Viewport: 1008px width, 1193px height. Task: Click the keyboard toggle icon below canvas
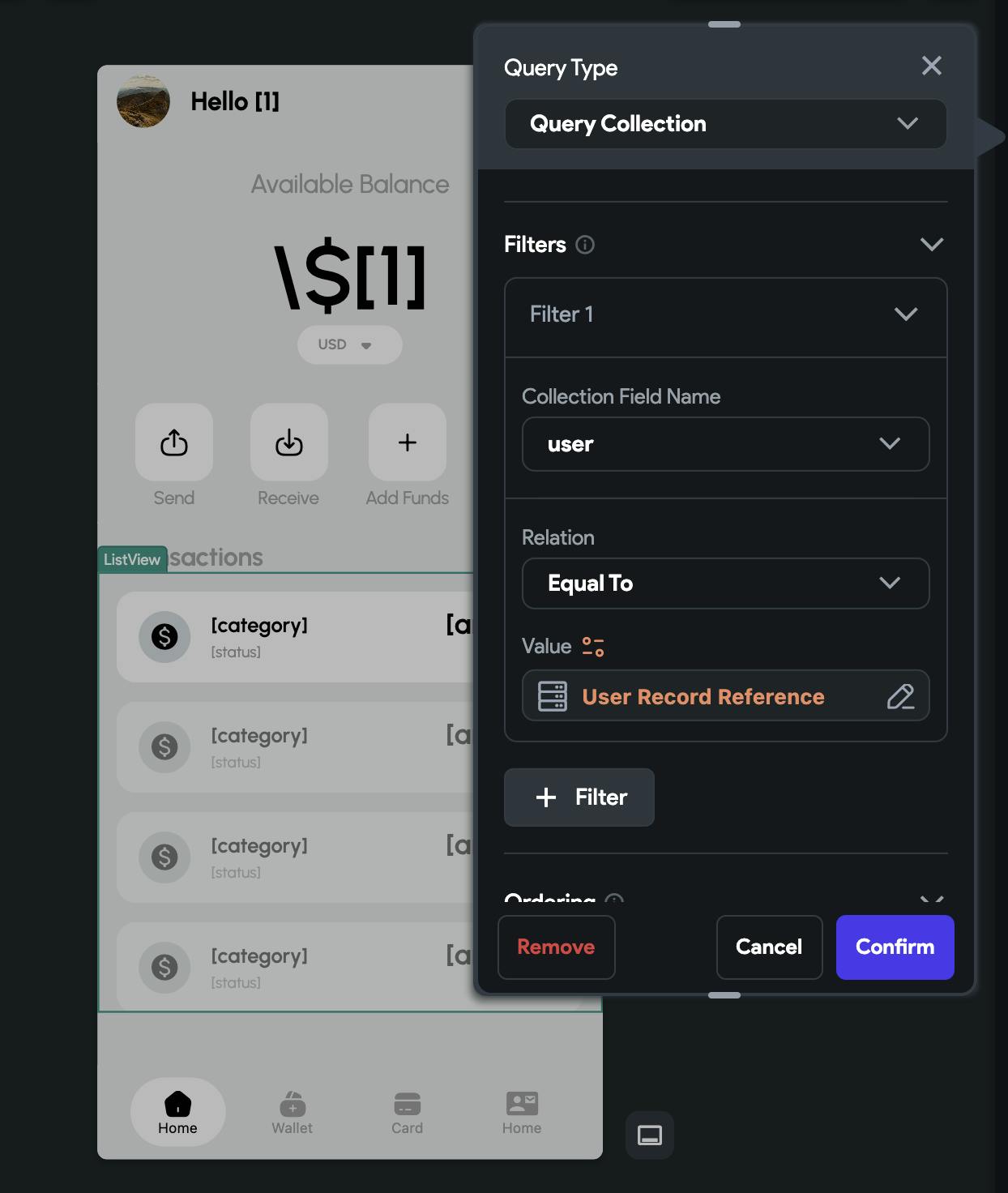coord(650,1135)
